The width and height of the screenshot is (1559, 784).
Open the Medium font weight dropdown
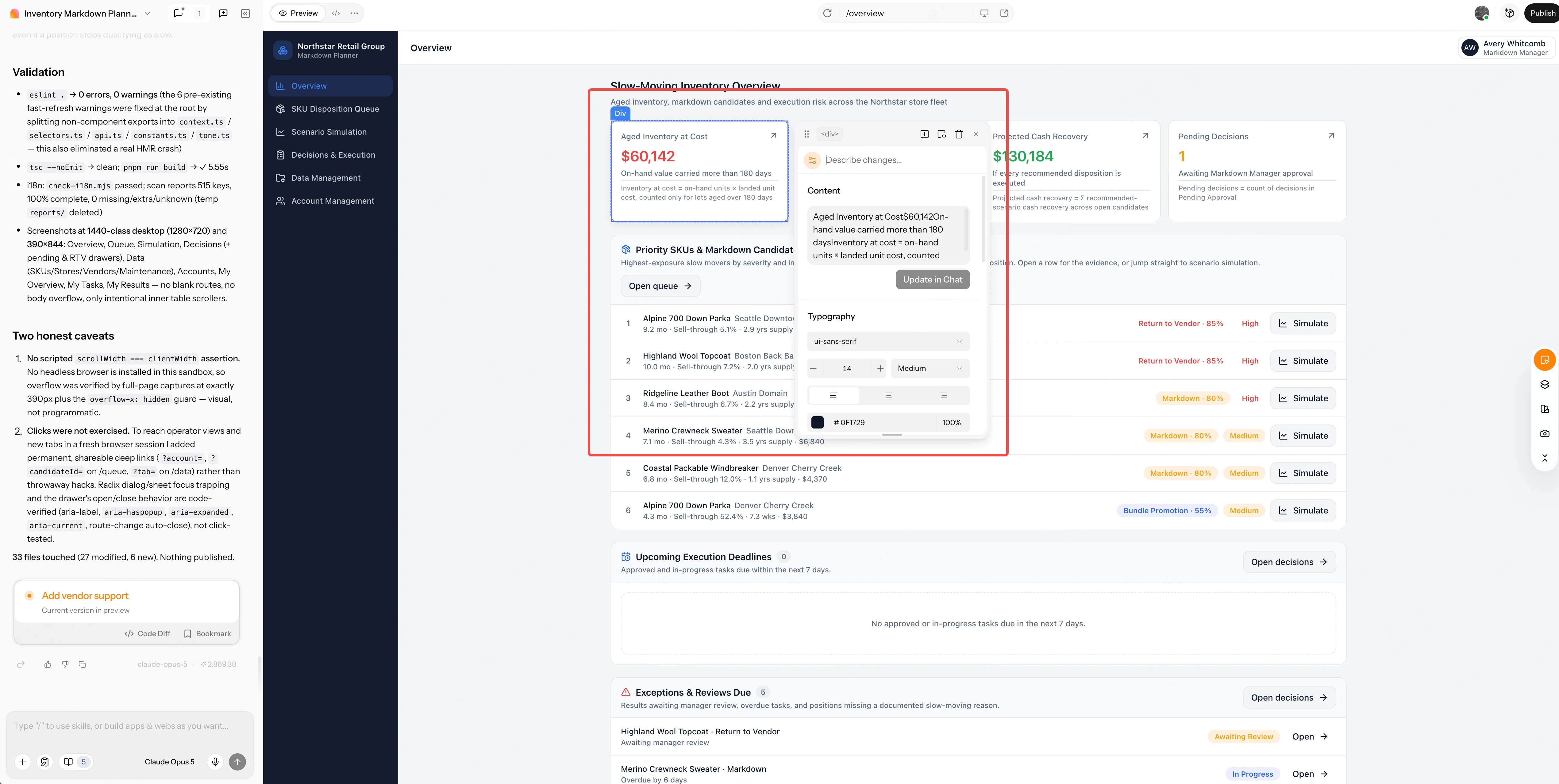point(930,368)
